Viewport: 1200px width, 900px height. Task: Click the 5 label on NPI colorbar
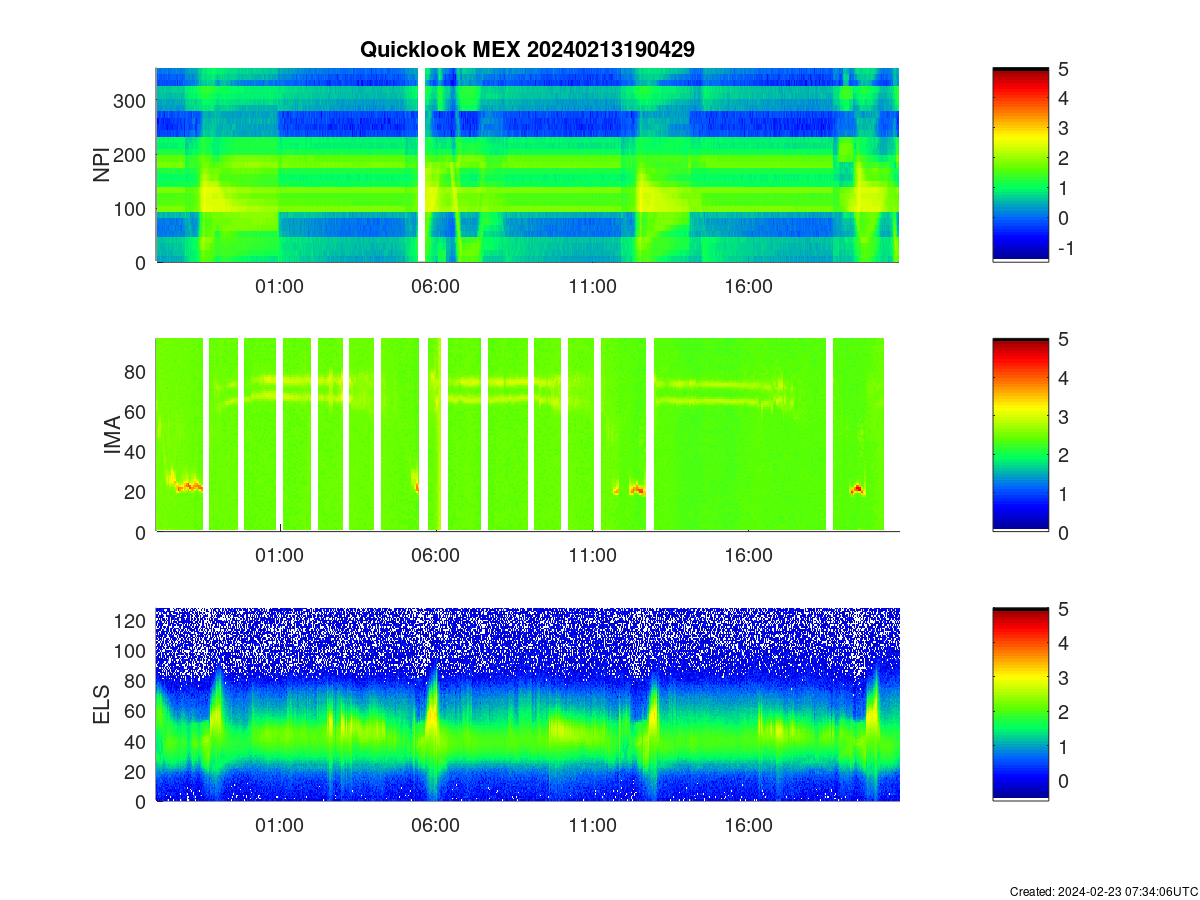point(1062,69)
